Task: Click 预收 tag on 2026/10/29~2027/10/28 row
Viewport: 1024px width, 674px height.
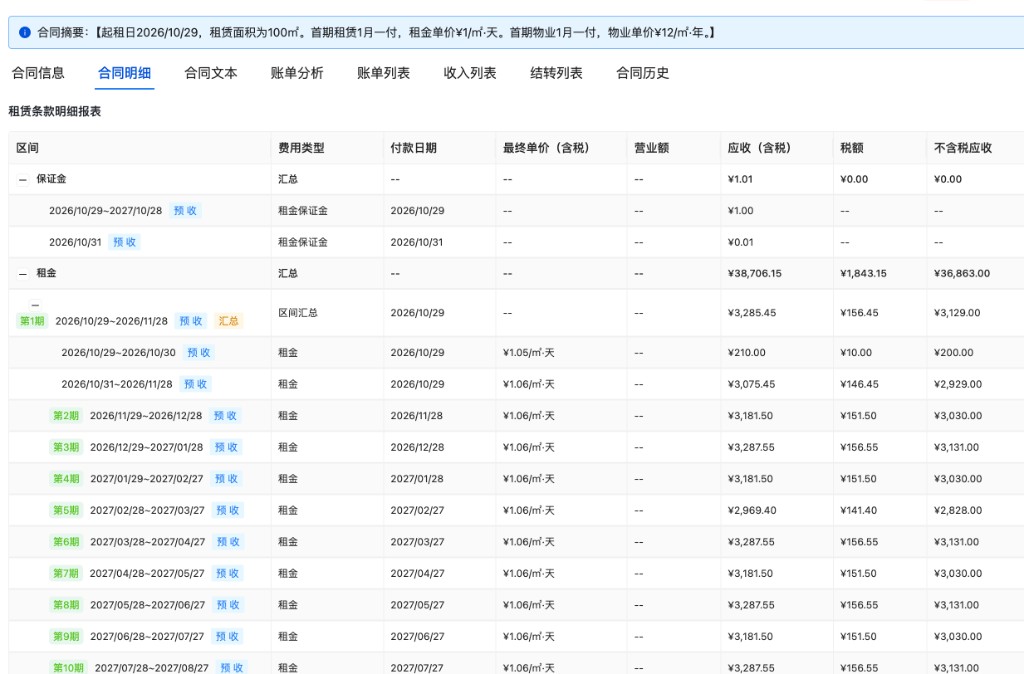Action: [185, 211]
